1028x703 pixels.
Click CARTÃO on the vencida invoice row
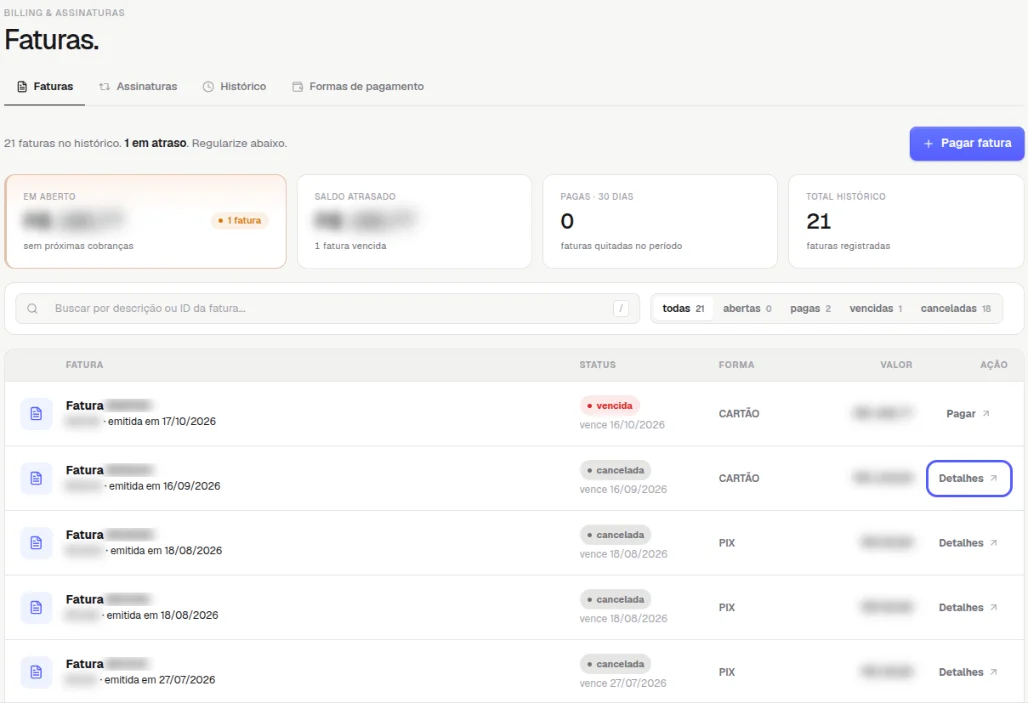(739, 414)
